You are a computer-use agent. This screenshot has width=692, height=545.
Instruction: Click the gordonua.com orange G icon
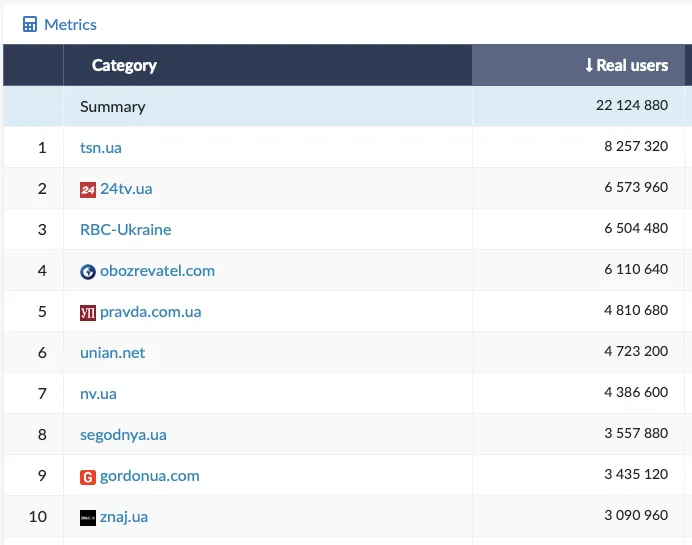[x=88, y=476]
